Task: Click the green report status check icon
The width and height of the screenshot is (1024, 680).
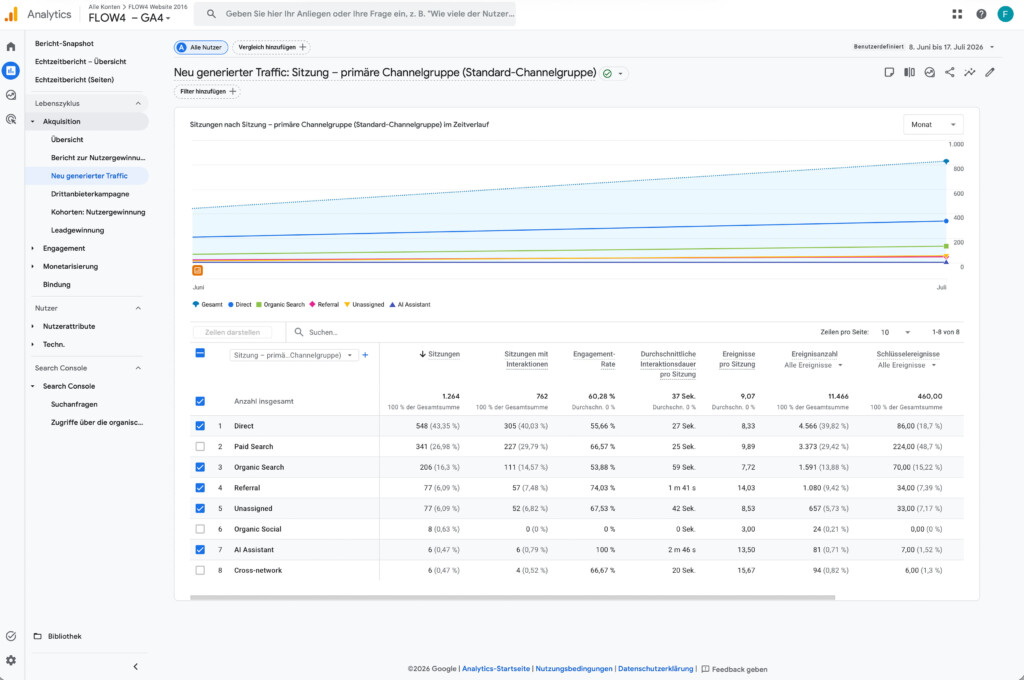Action: coord(607,74)
